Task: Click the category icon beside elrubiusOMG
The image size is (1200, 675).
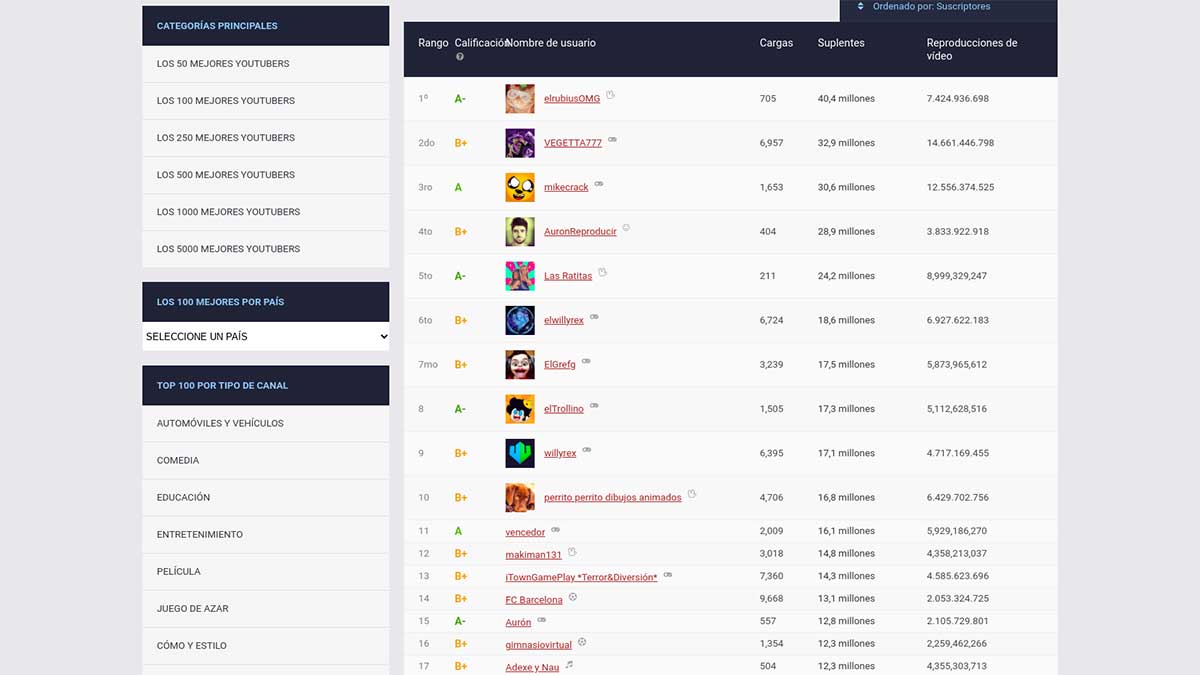Action: (x=610, y=96)
